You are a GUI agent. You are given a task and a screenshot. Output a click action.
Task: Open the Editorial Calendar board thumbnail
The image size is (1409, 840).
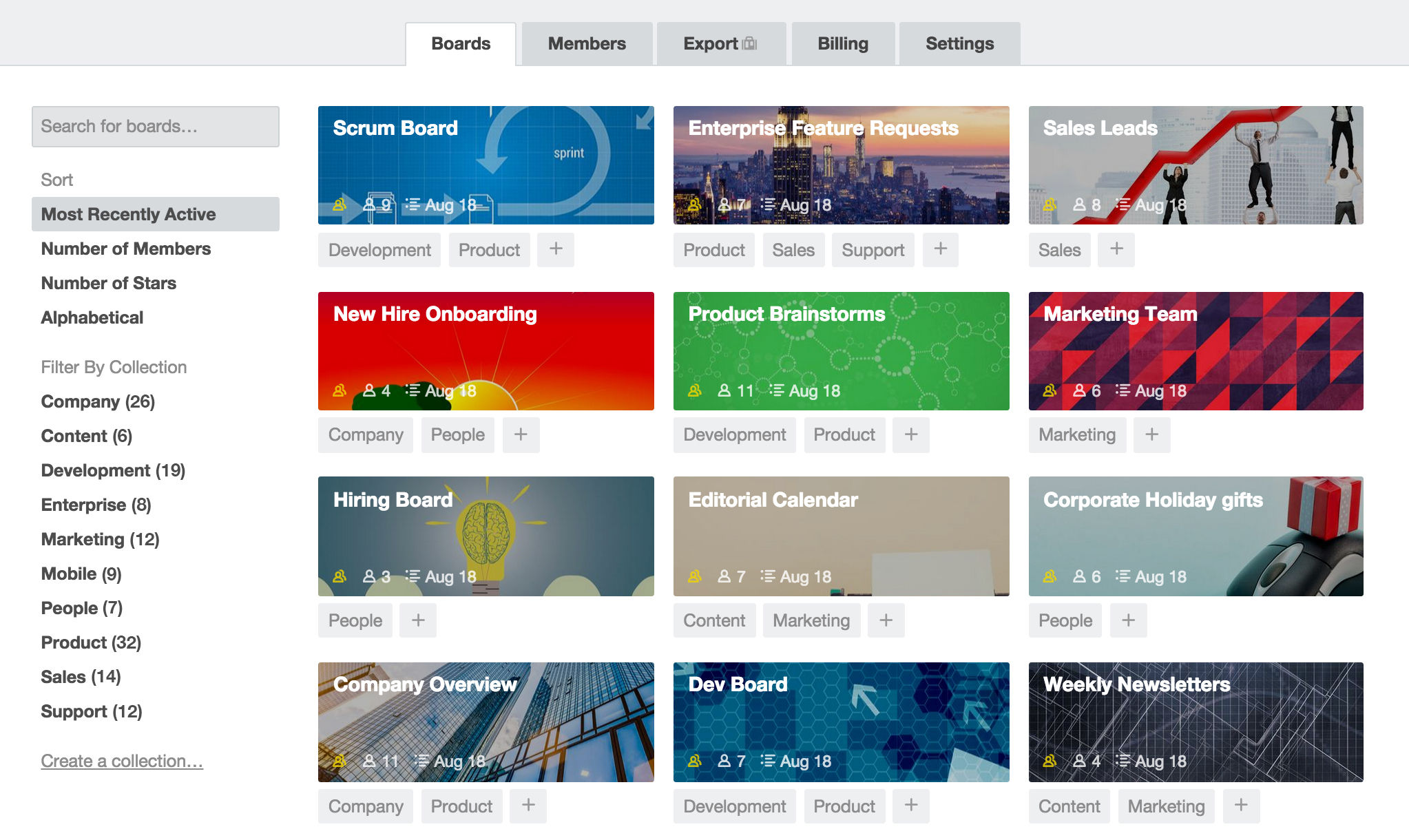tap(841, 536)
